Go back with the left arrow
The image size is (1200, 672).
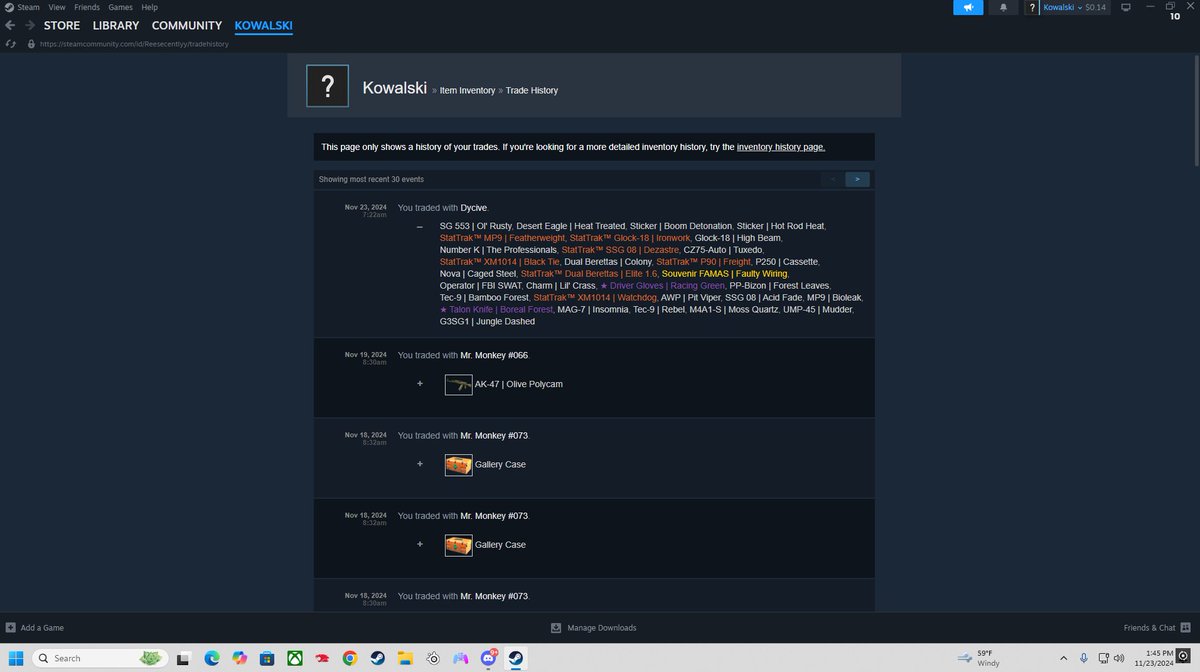(9, 25)
